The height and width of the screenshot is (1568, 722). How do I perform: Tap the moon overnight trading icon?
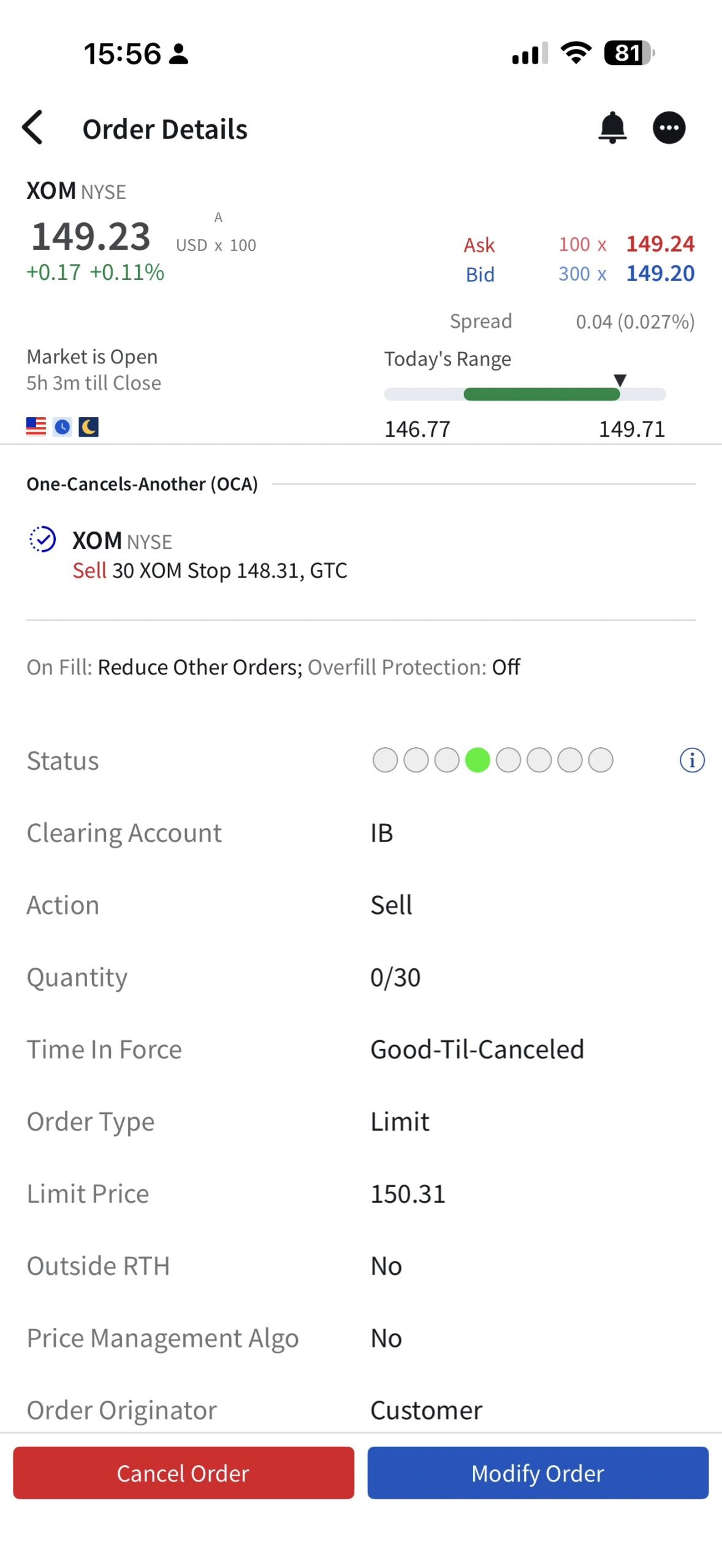[x=88, y=426]
